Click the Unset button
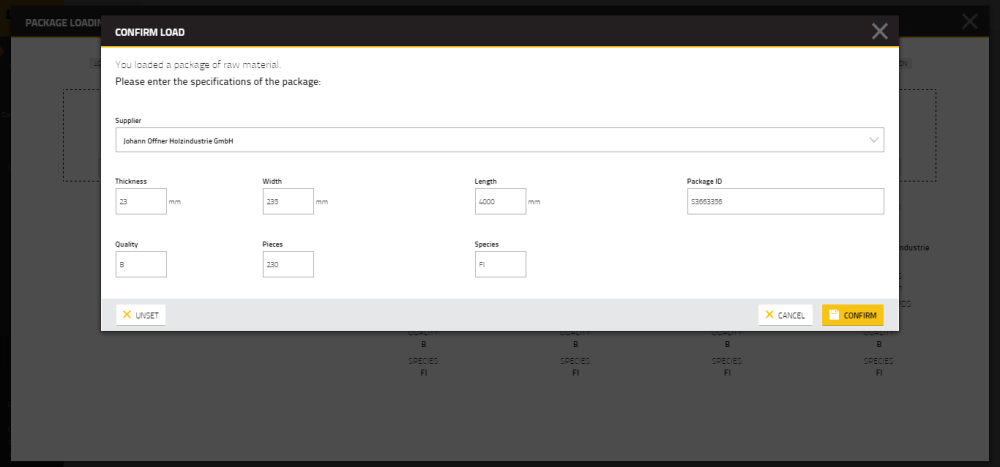The image size is (1000, 467). click(141, 315)
